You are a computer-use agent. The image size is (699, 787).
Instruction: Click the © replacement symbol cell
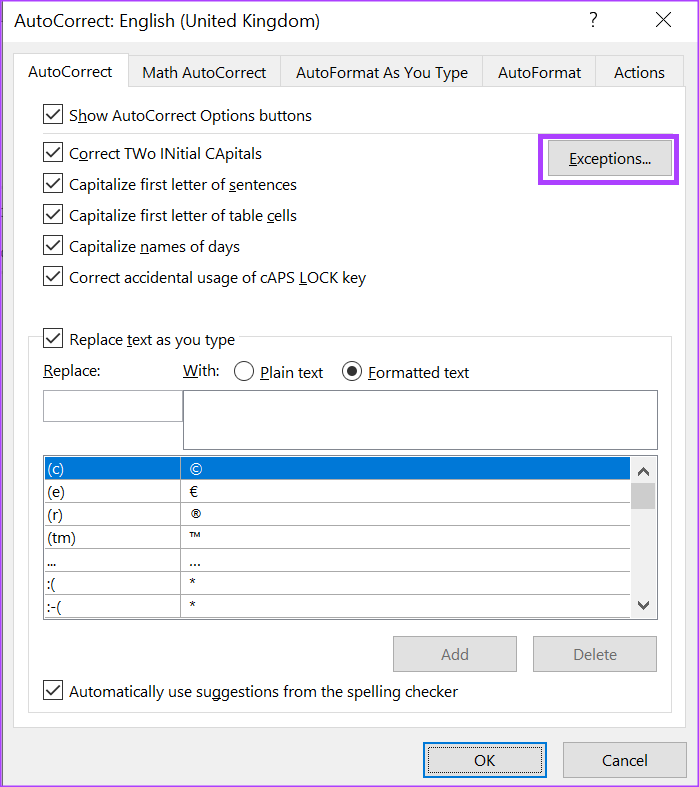coord(405,468)
